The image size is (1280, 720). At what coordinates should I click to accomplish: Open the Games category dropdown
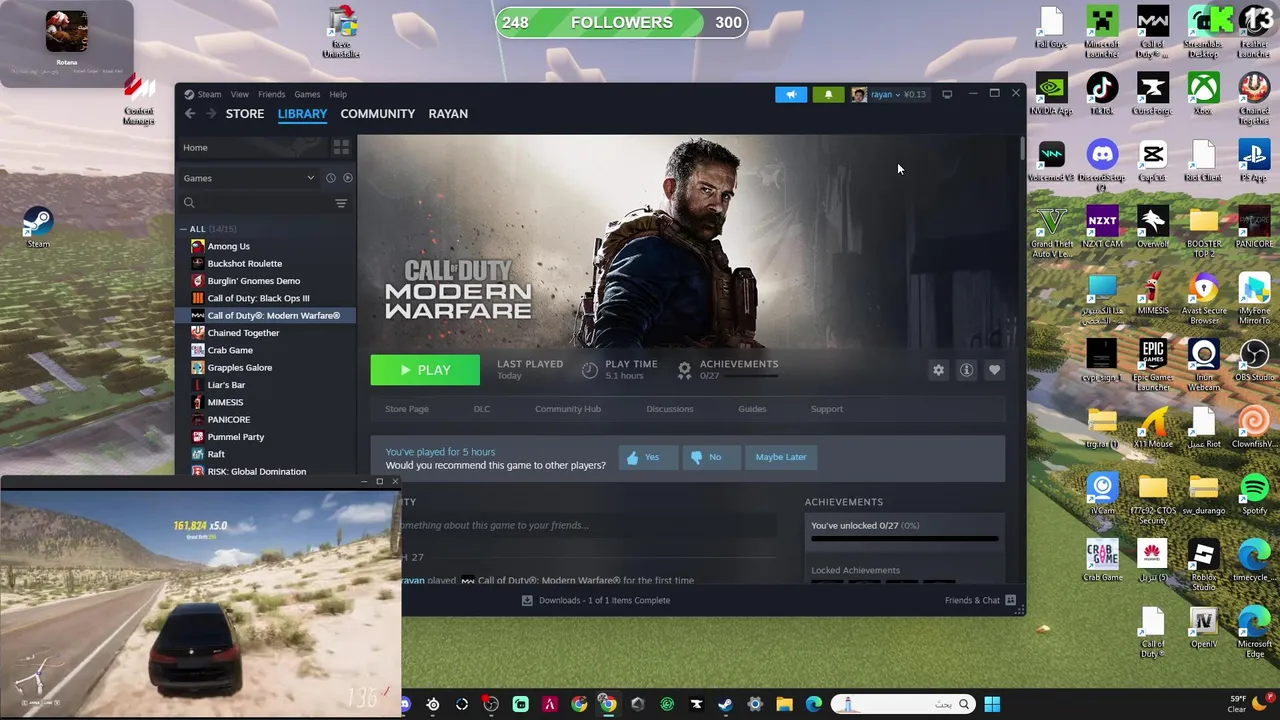point(248,178)
